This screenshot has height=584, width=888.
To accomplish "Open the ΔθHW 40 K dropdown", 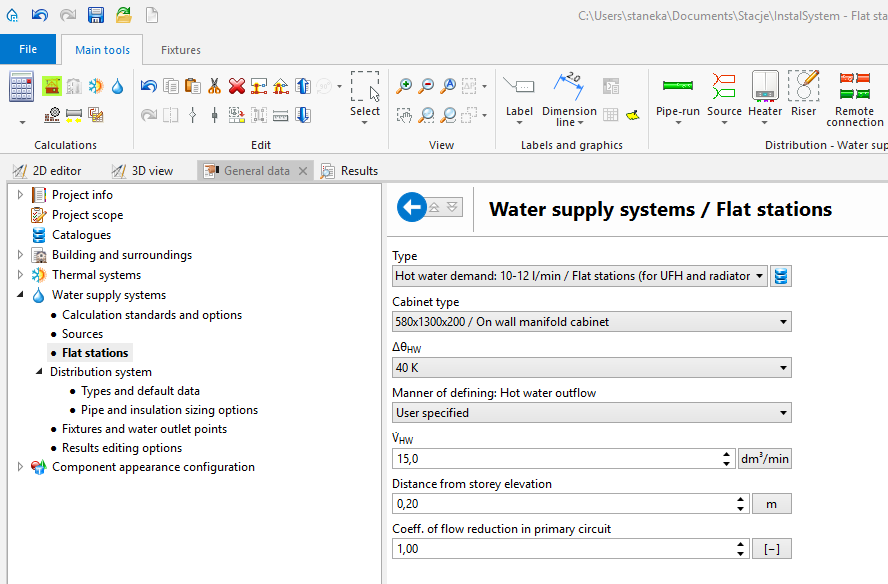I will (x=591, y=368).
